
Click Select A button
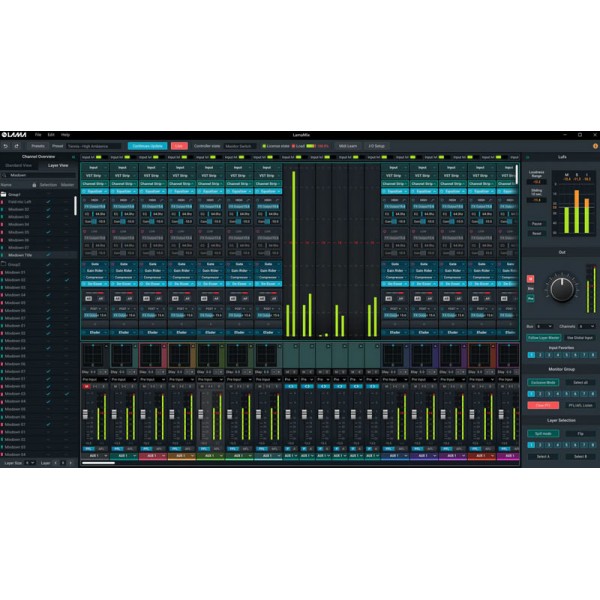click(543, 457)
